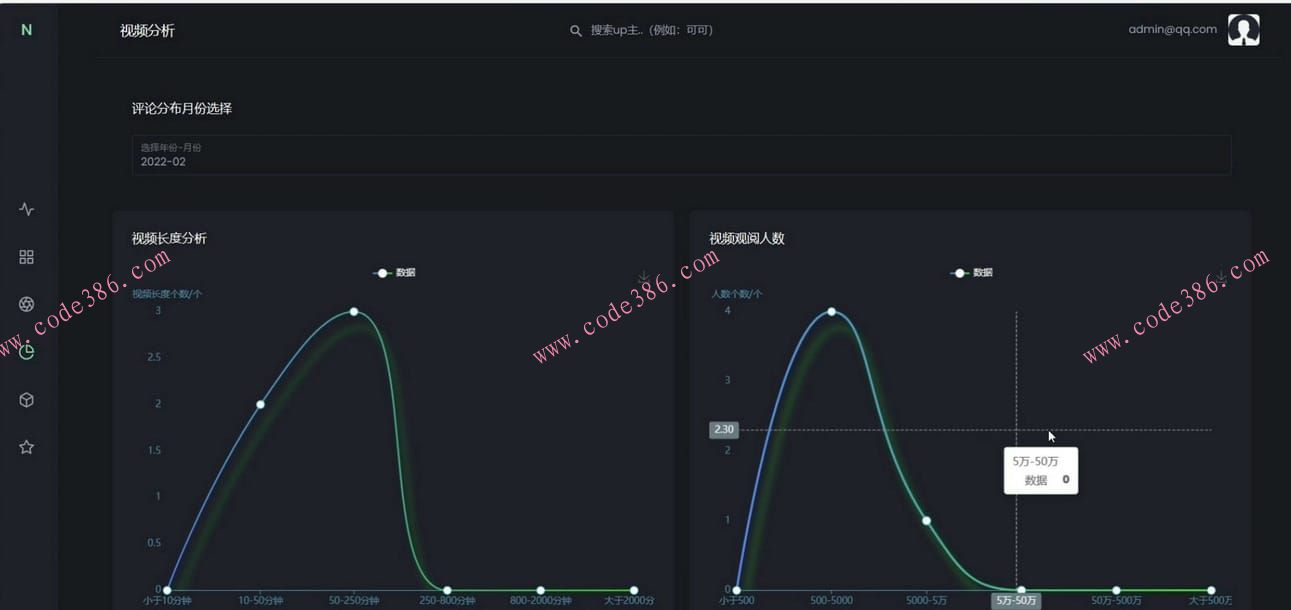Click the 250-800分钟 axis label

447,601
